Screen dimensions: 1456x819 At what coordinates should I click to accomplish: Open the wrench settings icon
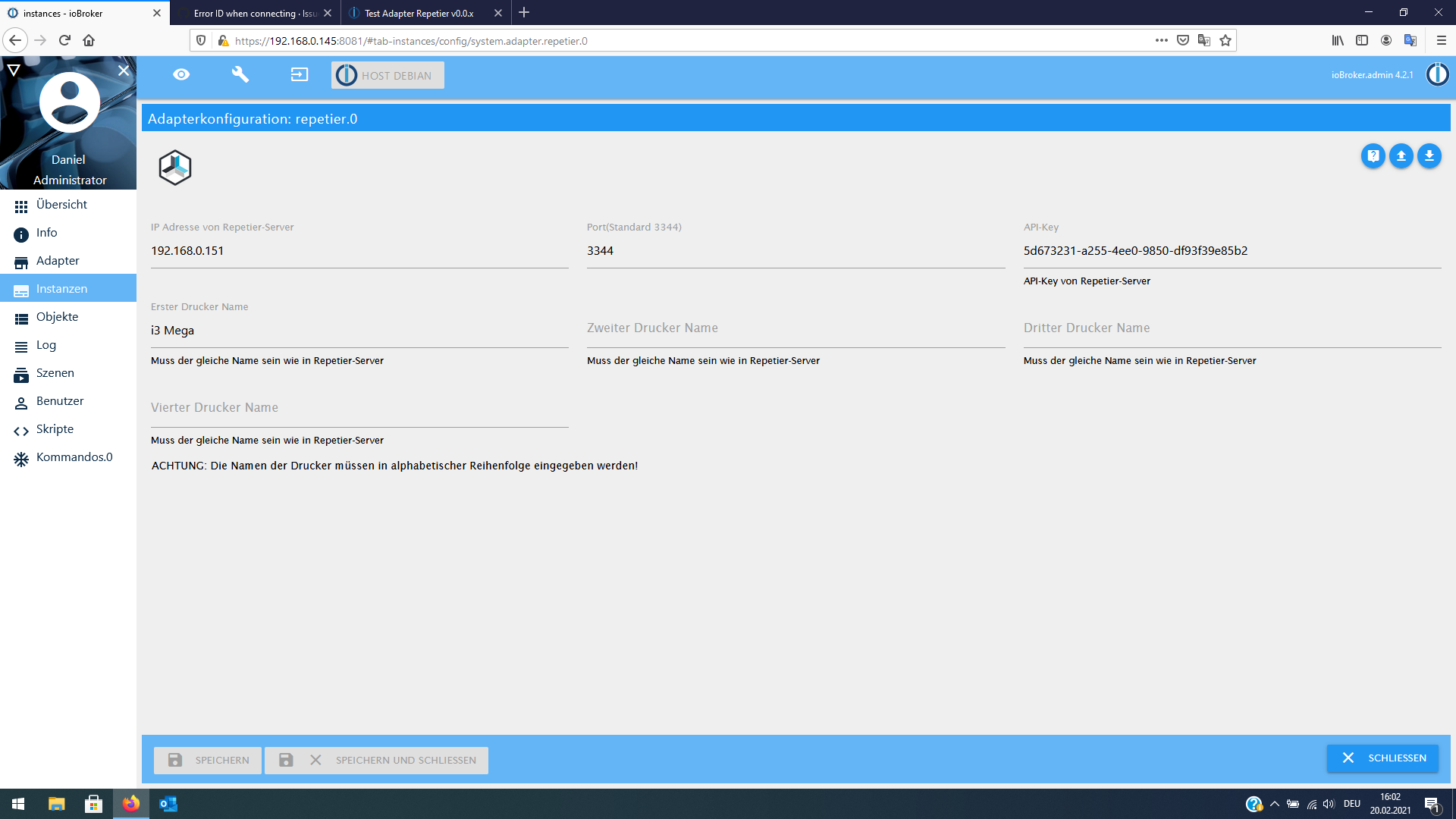(240, 74)
